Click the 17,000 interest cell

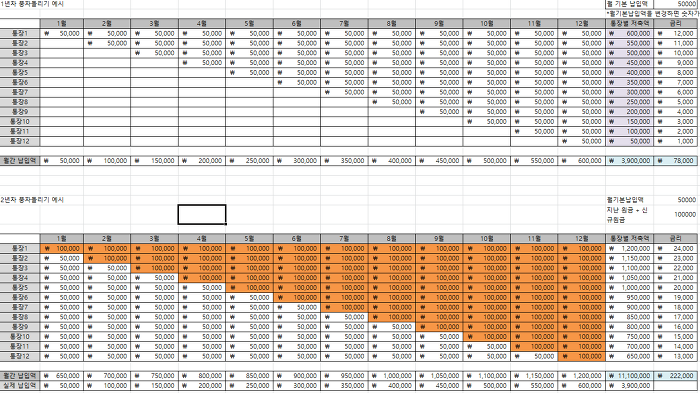[675, 318]
